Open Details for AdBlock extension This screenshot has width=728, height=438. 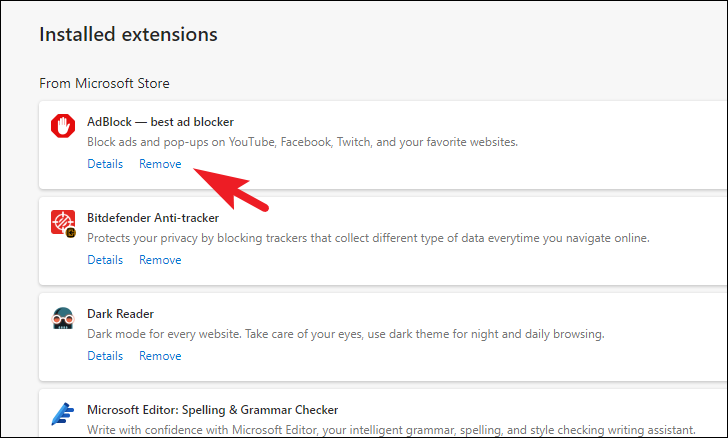[105, 164]
